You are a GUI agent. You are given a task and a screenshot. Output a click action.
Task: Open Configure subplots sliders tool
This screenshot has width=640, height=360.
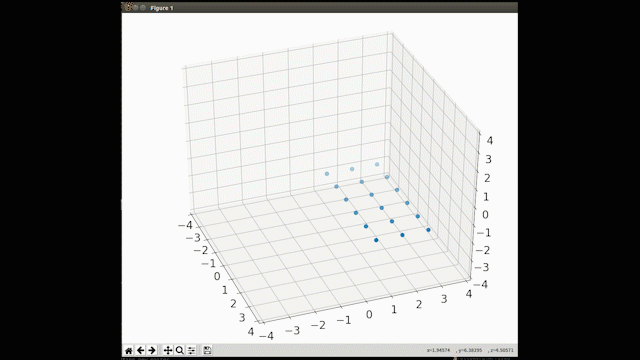191,350
